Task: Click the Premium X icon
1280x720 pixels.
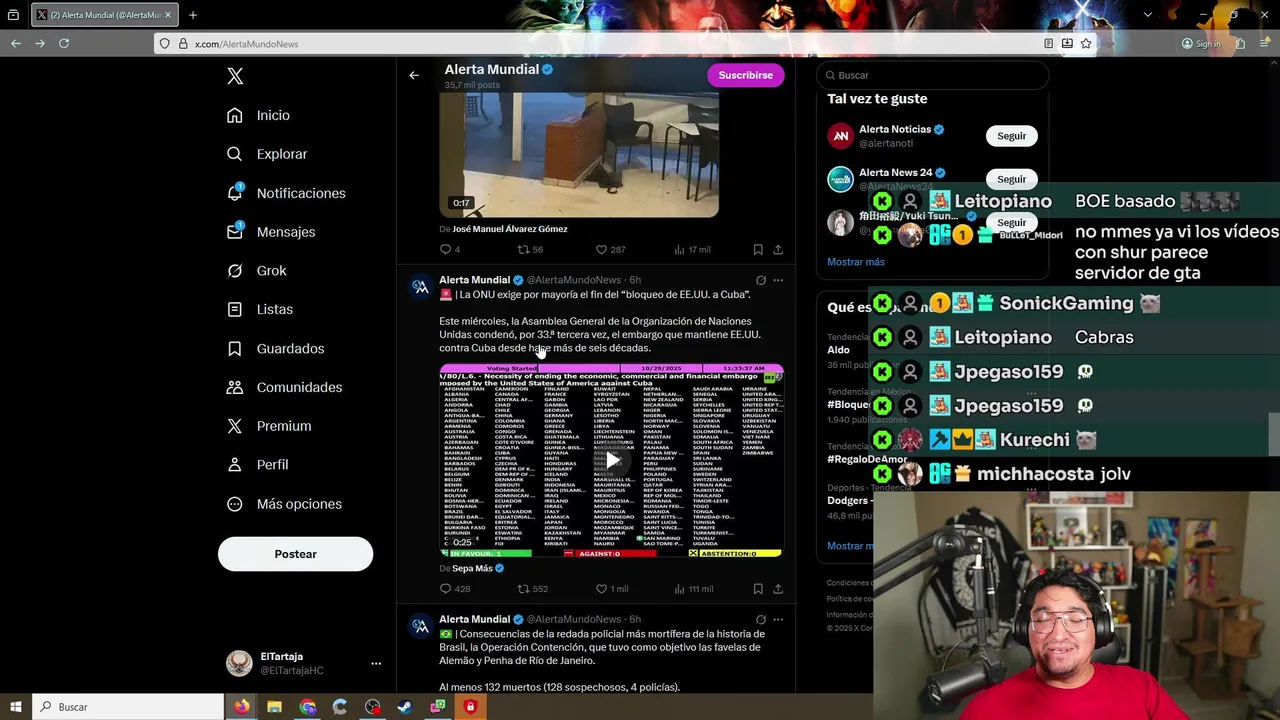Action: coord(235,426)
